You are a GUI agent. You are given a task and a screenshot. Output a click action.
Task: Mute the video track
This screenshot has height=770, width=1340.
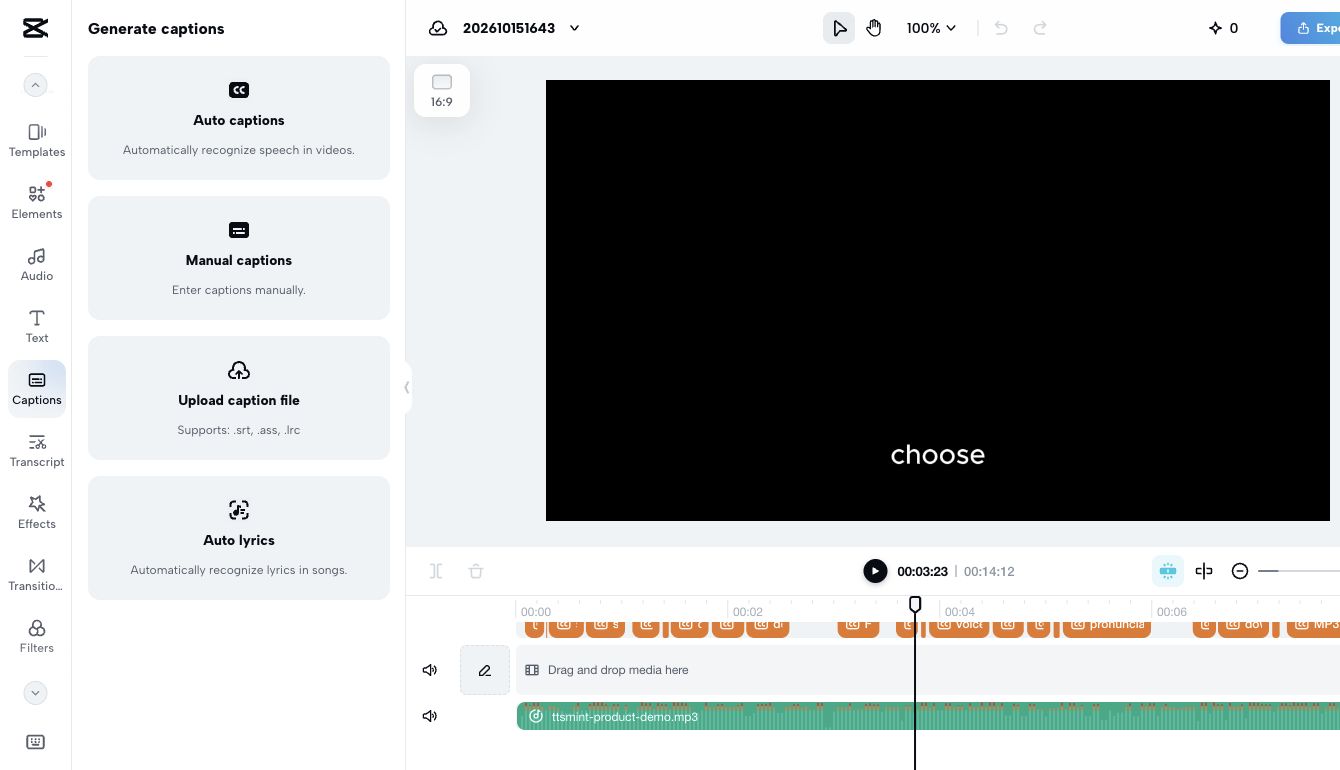point(430,670)
